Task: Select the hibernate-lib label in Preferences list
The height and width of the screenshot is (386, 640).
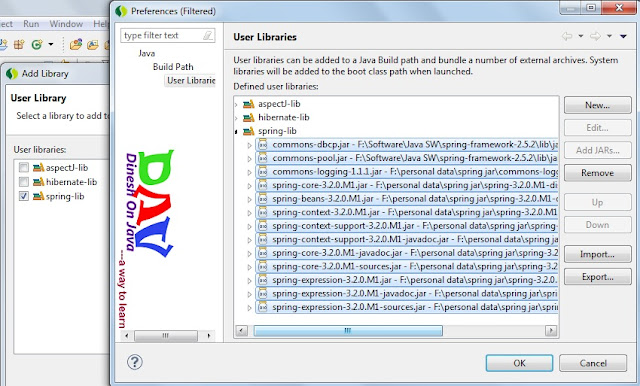Action: coord(284,118)
